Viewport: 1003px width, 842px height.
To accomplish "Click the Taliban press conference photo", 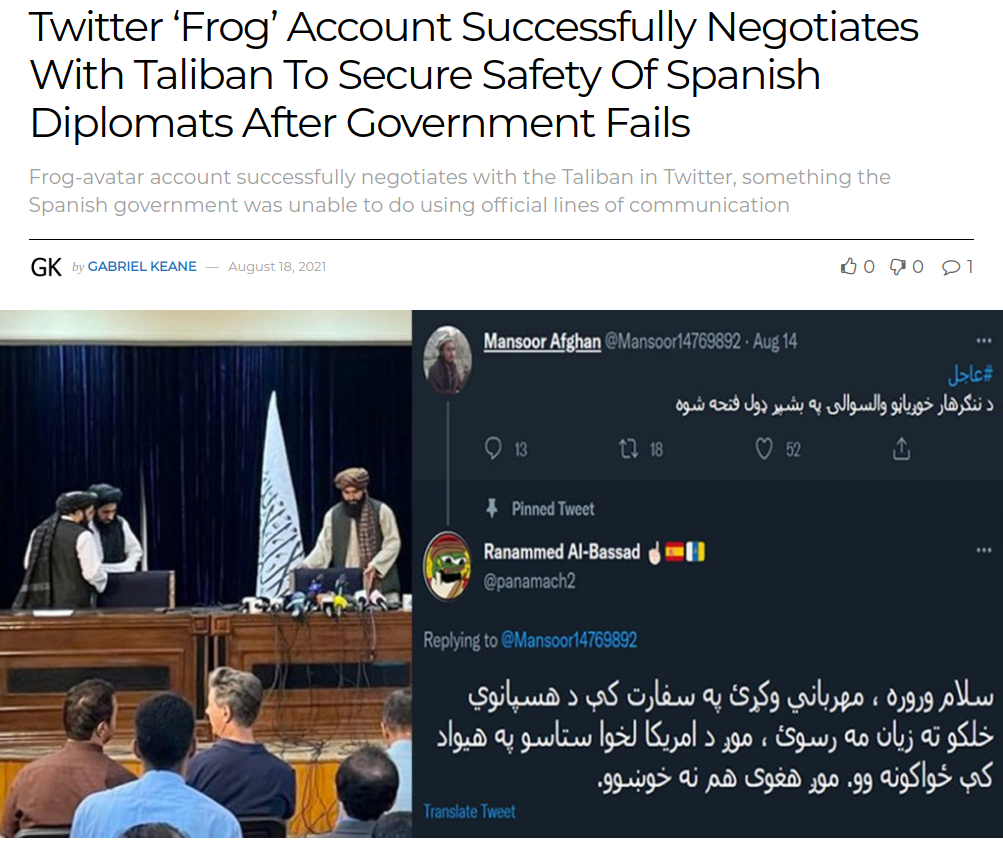I will [206, 574].
